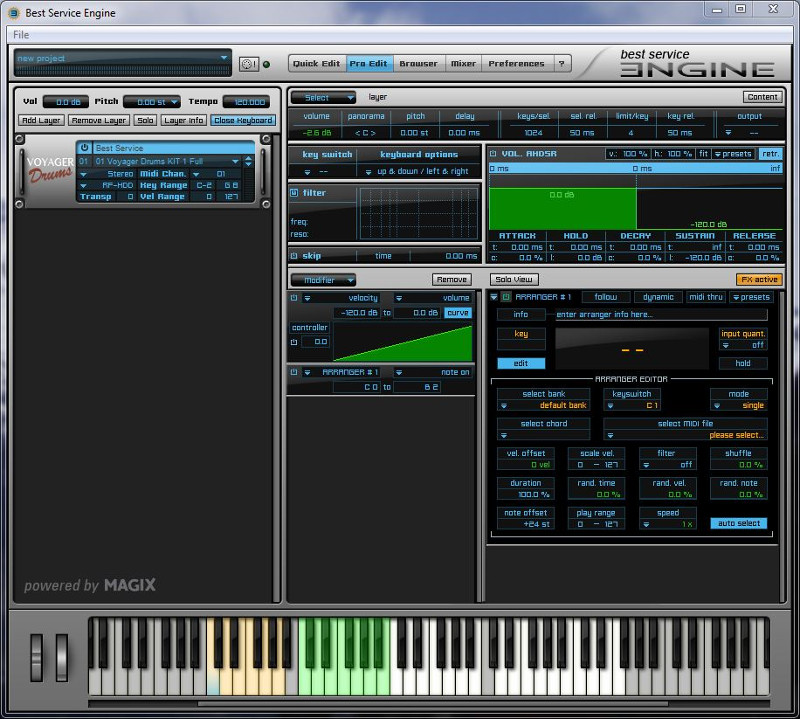This screenshot has height=719, width=800.
Task: Open the select MIDI file dropdown
Action: tap(685, 435)
